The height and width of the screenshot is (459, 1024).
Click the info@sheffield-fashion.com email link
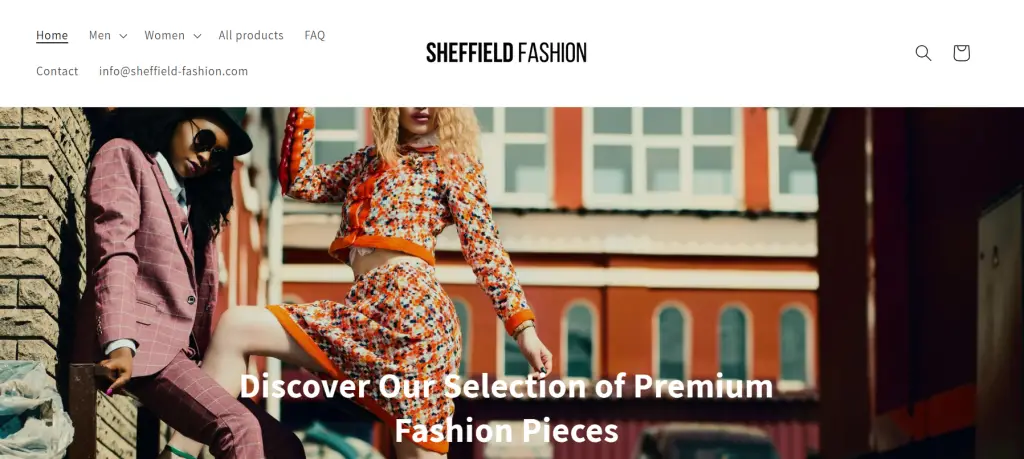click(x=174, y=71)
